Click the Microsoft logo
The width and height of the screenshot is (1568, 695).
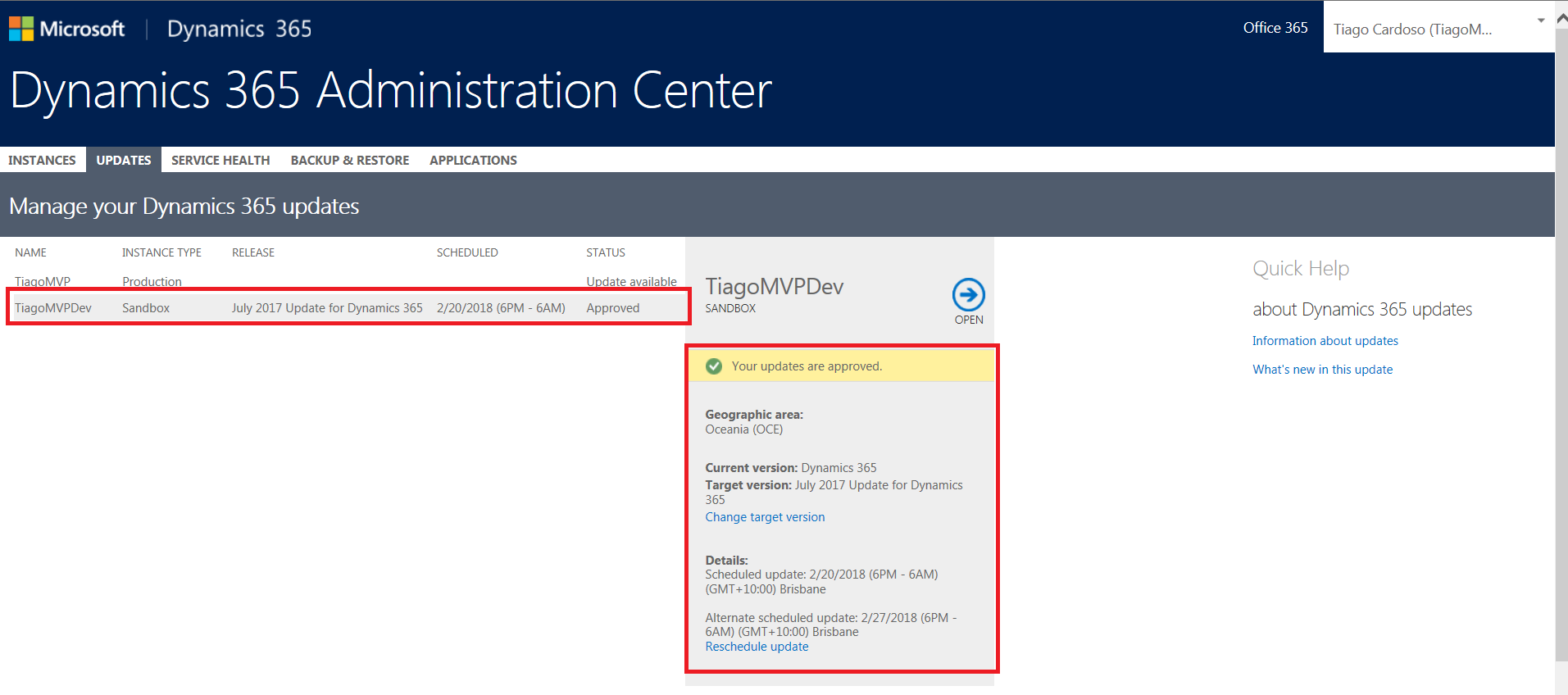click(66, 29)
